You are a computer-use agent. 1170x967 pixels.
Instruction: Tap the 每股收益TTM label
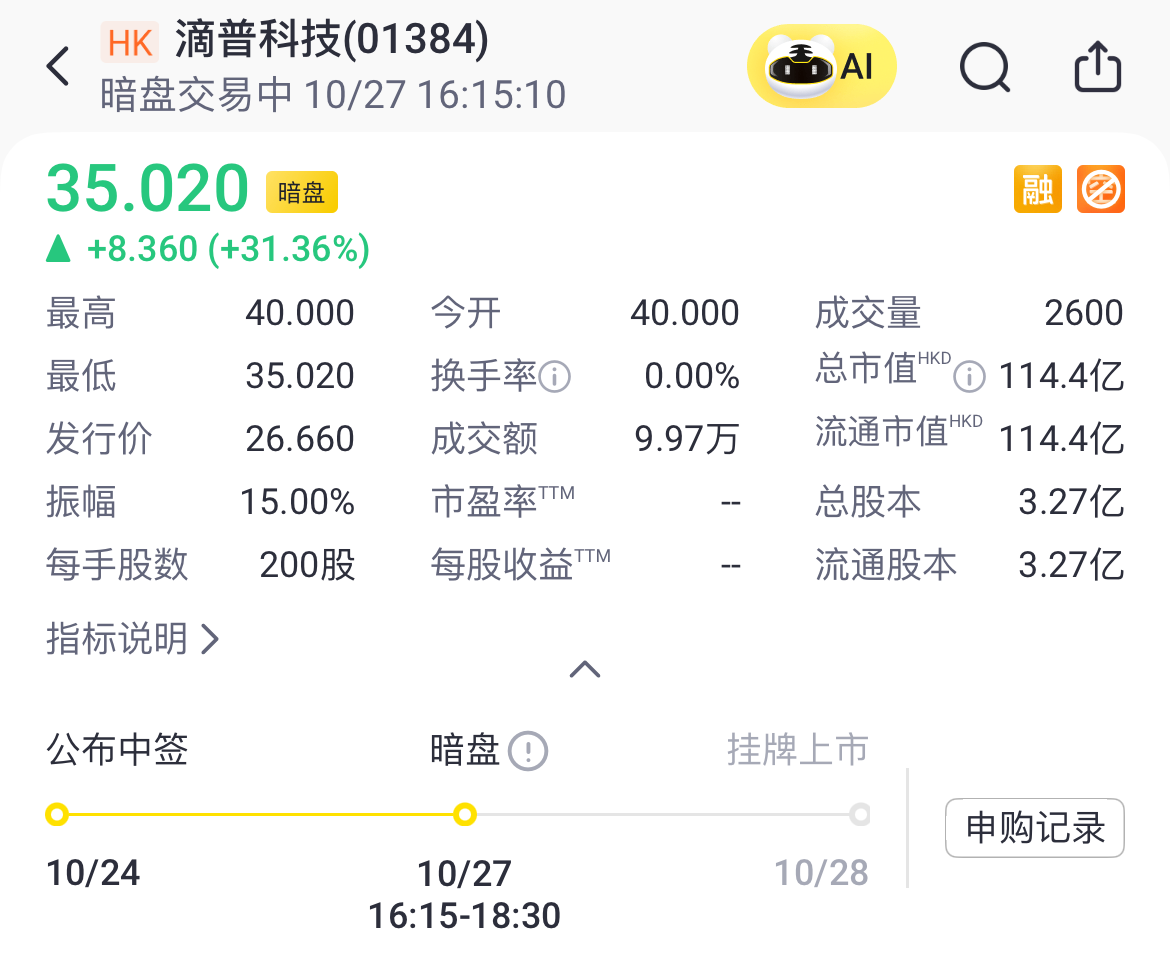pos(521,564)
